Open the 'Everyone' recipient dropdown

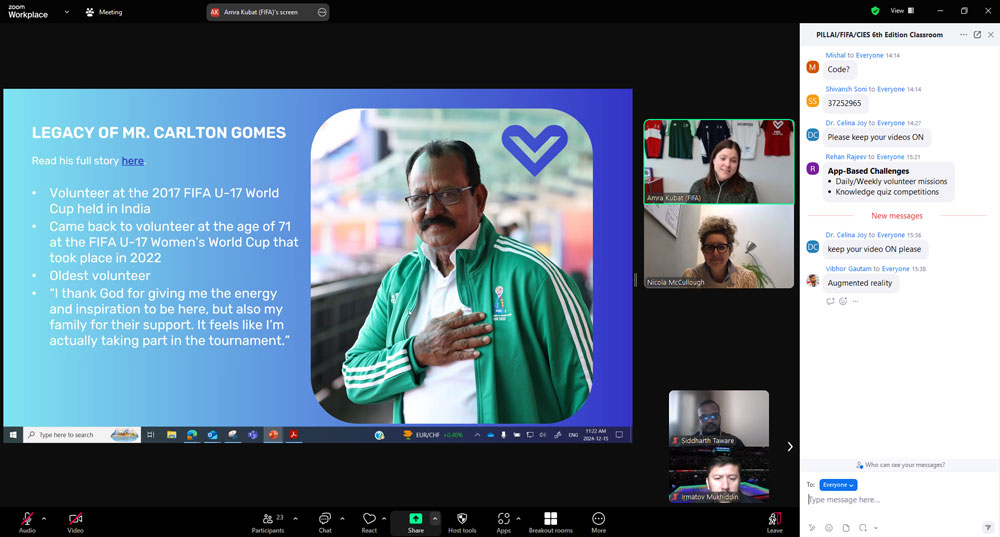(x=838, y=485)
